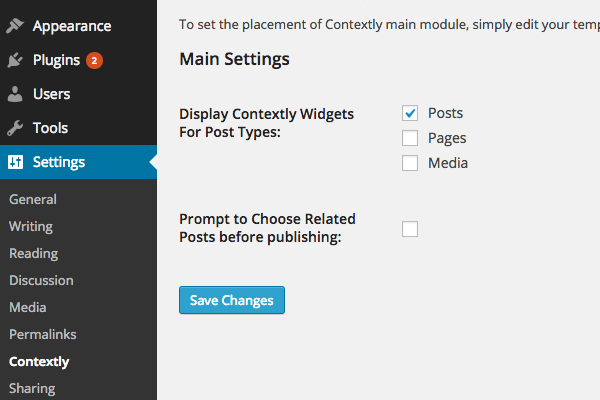This screenshot has height=400, width=600.
Task: Click the Settings sliders icon
Action: click(15, 162)
